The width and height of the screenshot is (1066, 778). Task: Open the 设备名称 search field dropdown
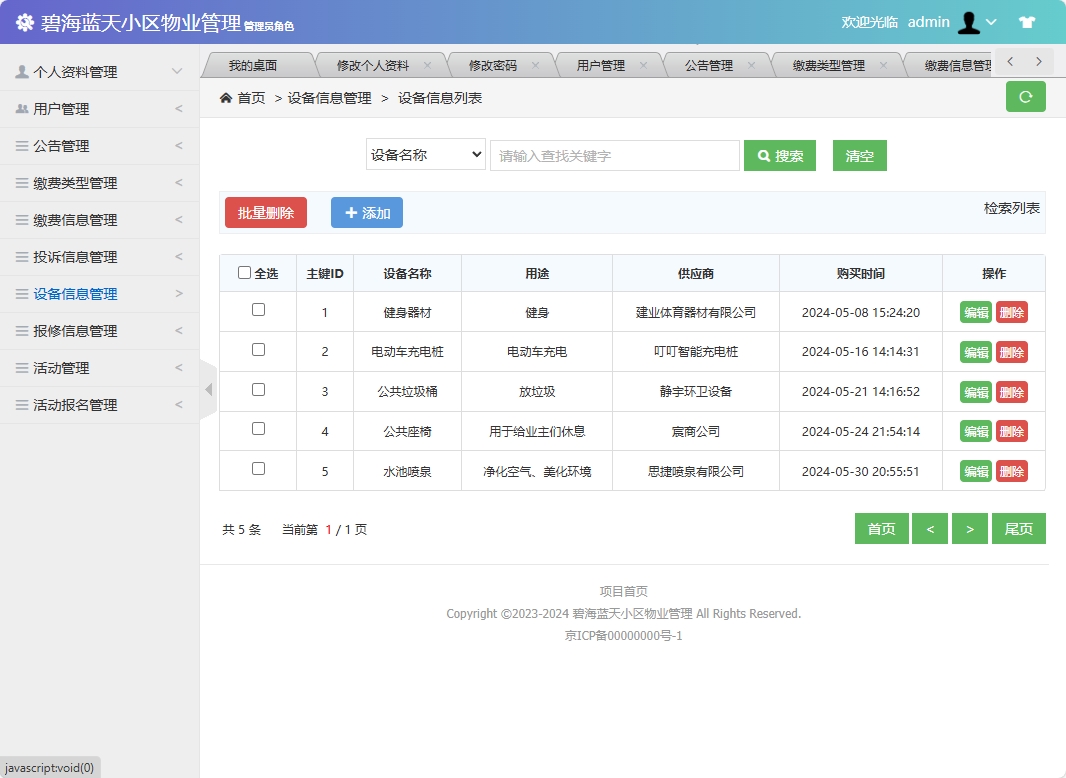pos(425,155)
